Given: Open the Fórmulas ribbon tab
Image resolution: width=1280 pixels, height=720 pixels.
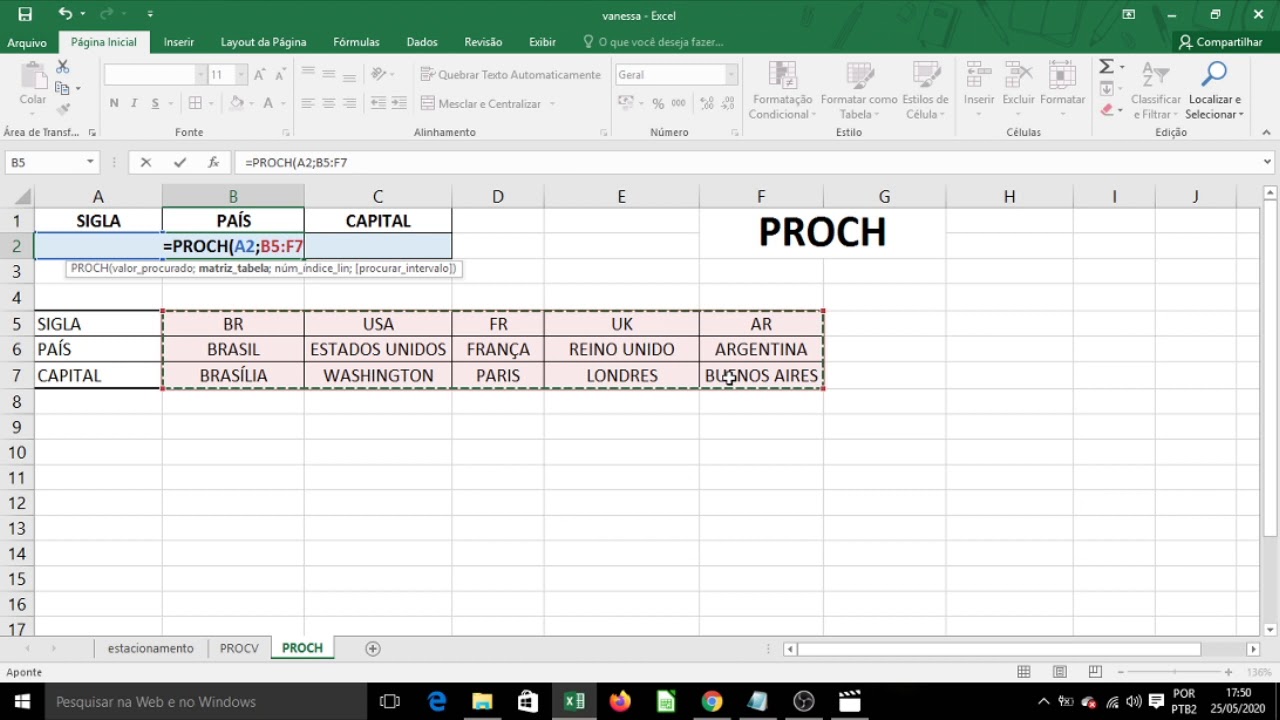Looking at the screenshot, I should (x=356, y=42).
